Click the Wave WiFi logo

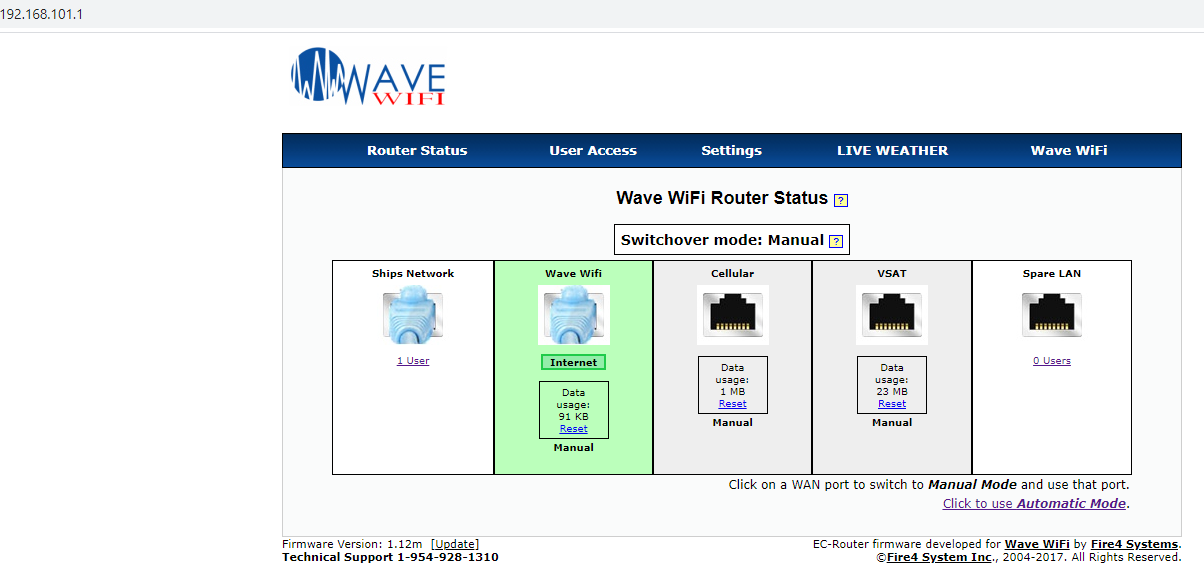(x=368, y=76)
